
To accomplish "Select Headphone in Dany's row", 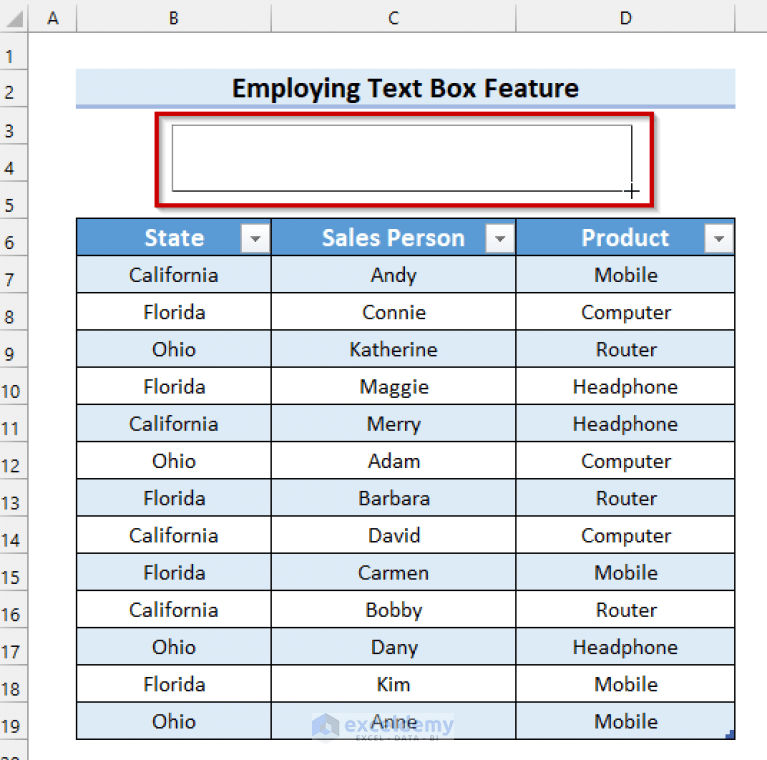I will (625, 647).
